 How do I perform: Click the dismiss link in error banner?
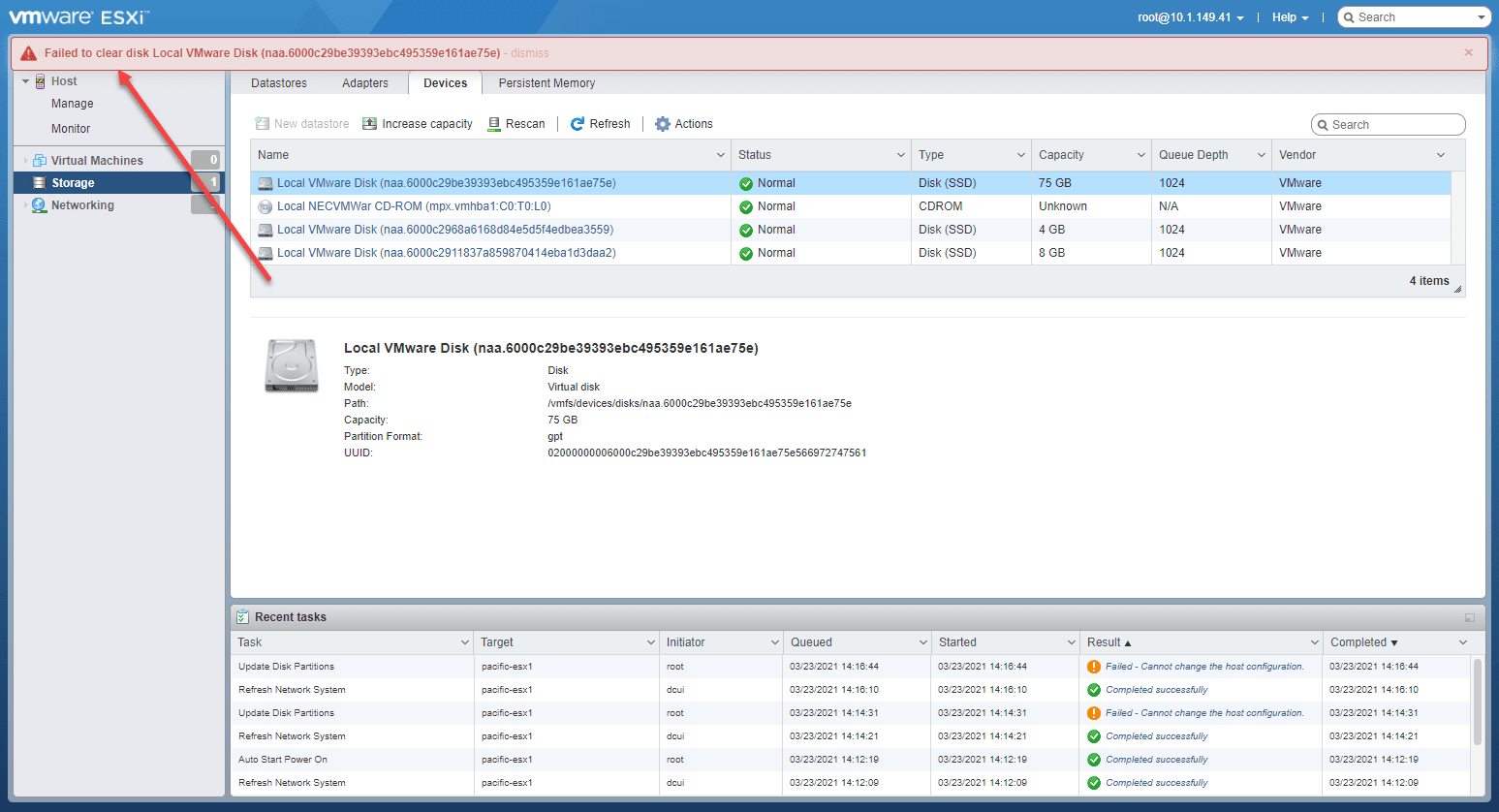[530, 53]
